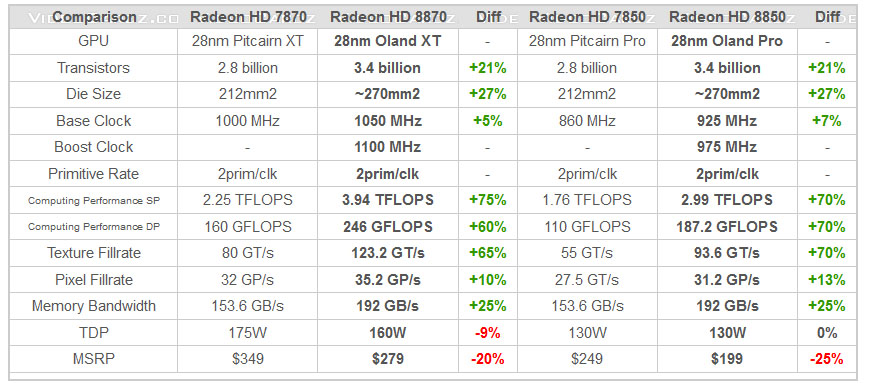Select the $199 MSRP cell
This screenshot has width=869, height=392.
[727, 359]
